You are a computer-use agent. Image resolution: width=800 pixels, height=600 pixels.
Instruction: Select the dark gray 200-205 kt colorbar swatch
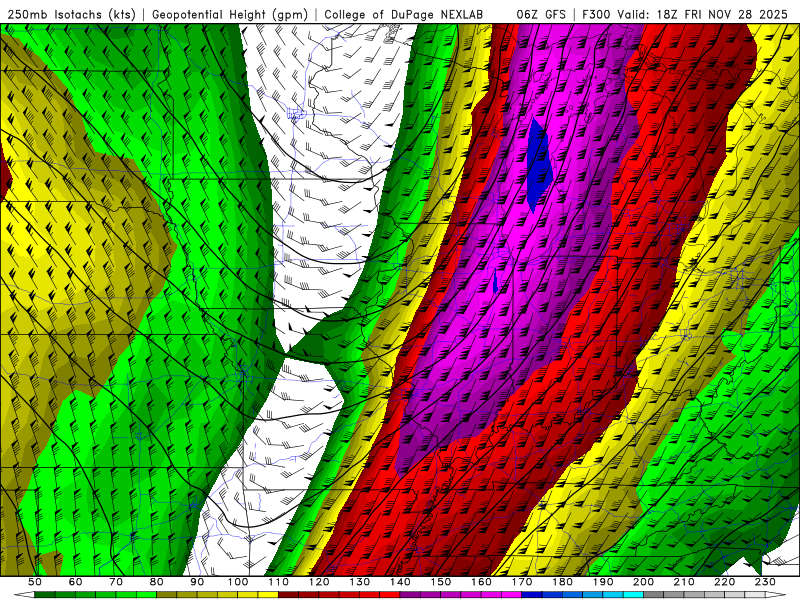click(x=654, y=595)
